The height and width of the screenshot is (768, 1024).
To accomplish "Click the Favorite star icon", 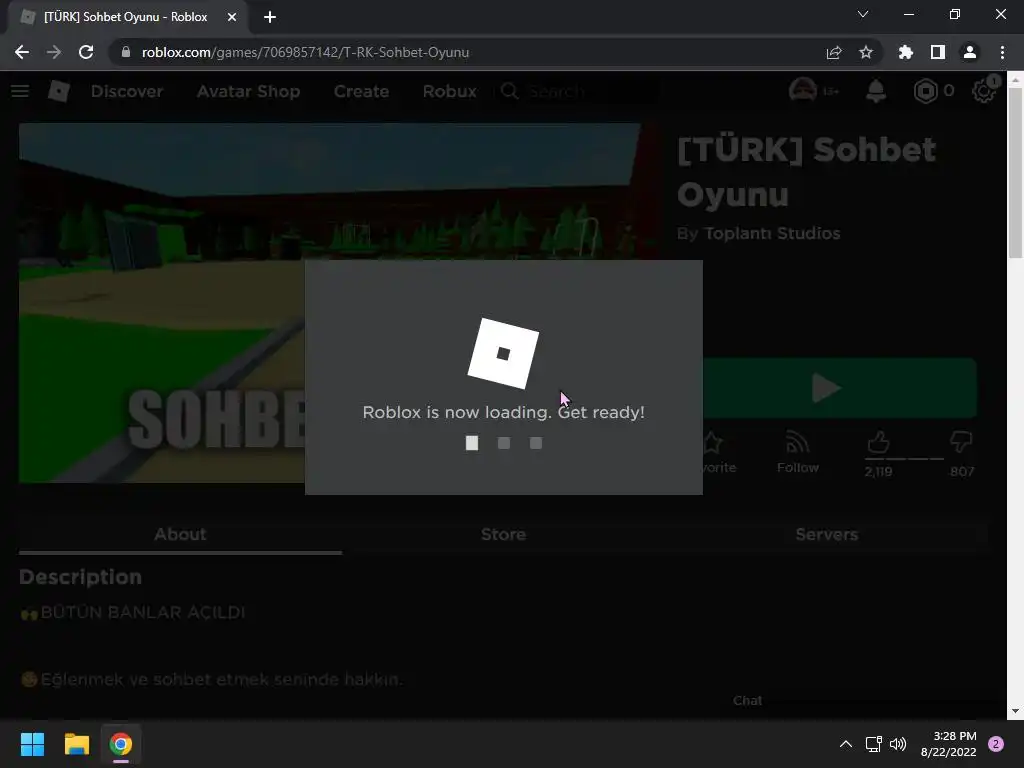I will click(712, 443).
